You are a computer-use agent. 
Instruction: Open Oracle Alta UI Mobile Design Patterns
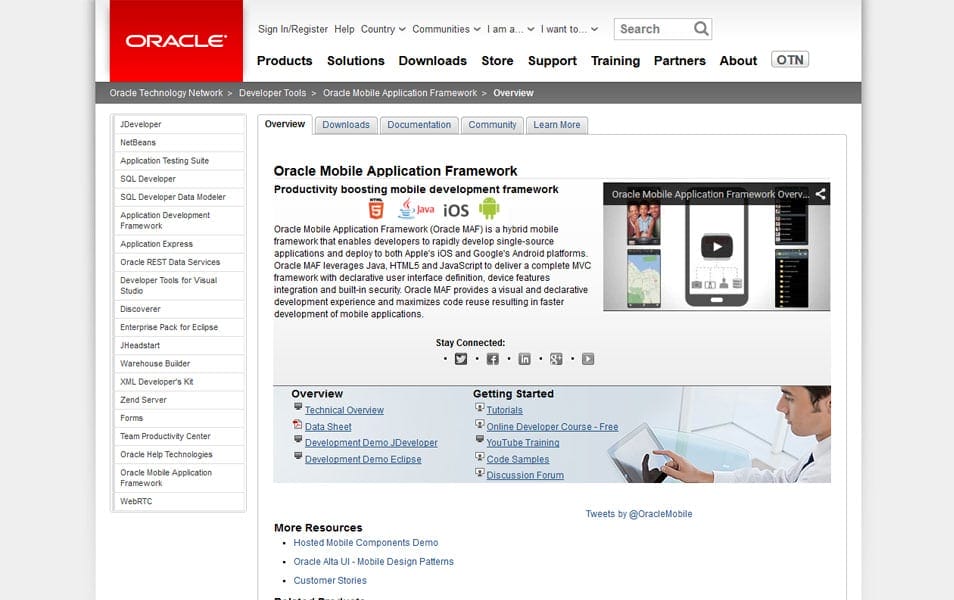click(x=374, y=561)
